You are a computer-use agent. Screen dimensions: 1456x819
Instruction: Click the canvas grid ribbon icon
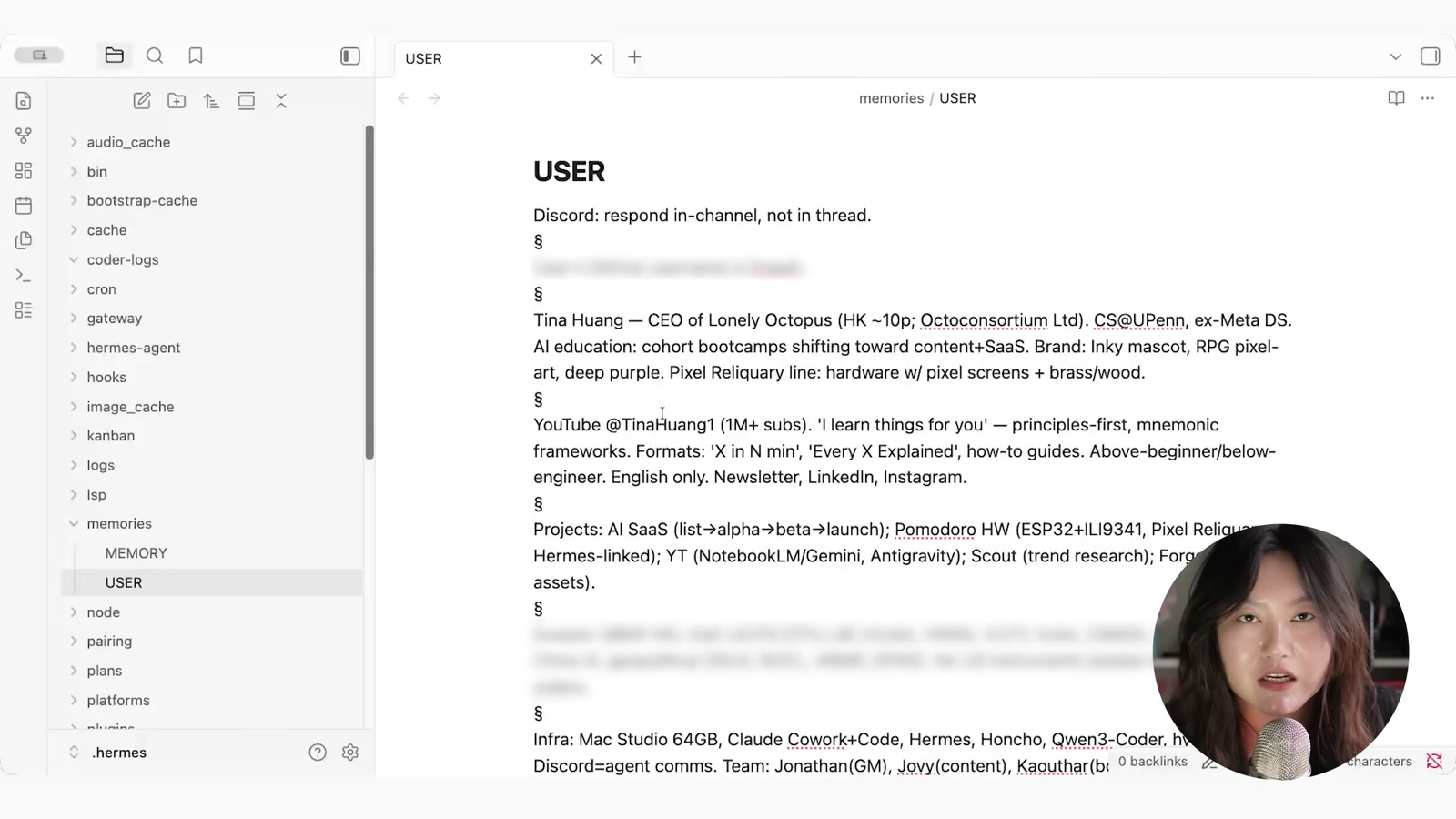point(24,171)
